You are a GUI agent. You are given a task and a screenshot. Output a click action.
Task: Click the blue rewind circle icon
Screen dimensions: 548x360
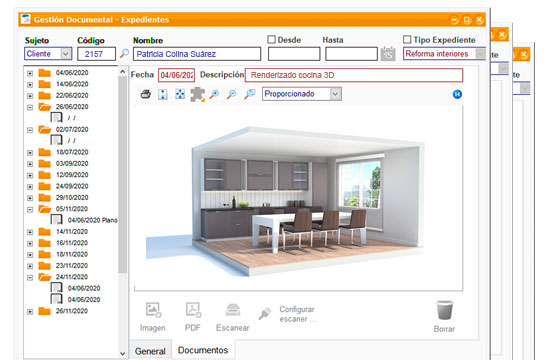(457, 94)
